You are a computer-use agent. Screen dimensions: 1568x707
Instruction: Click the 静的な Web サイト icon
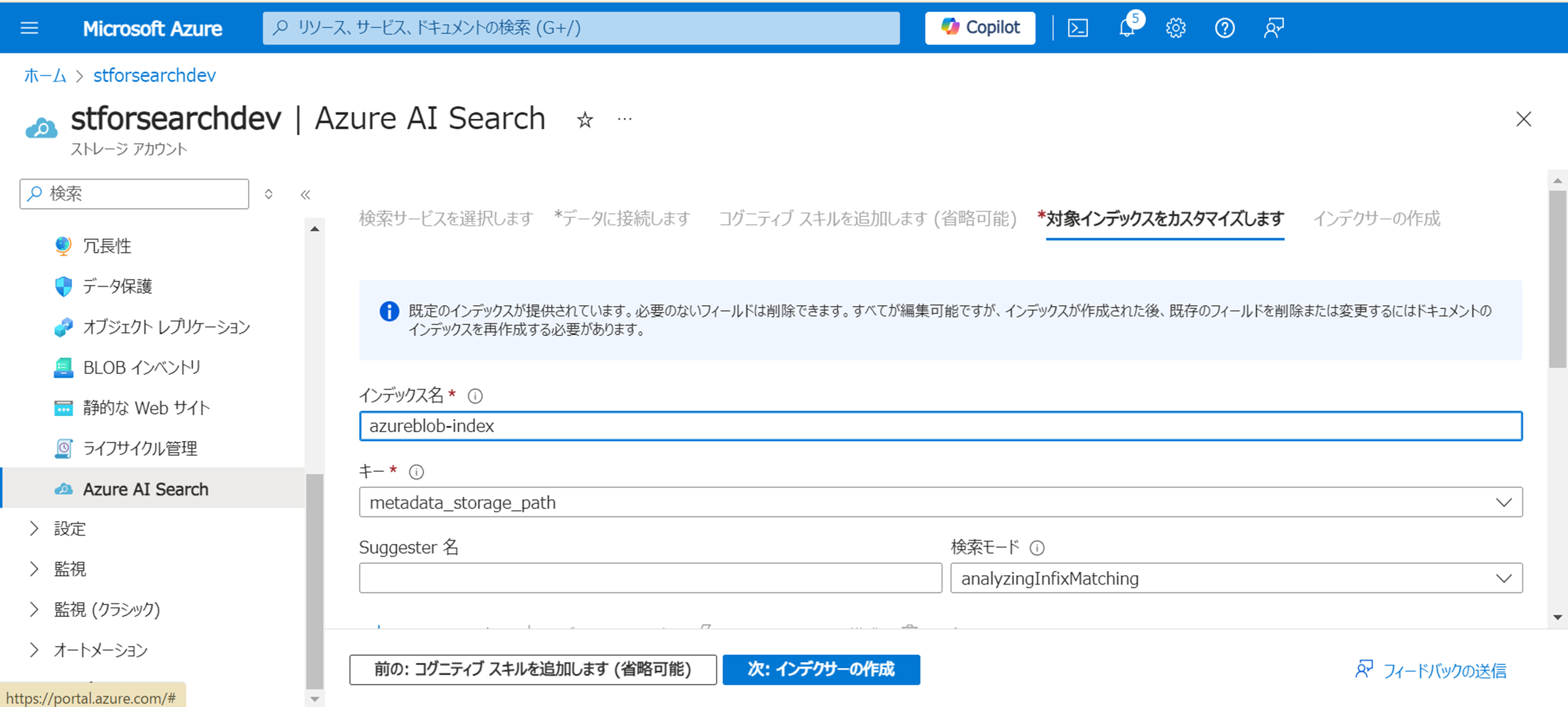pyautogui.click(x=63, y=408)
